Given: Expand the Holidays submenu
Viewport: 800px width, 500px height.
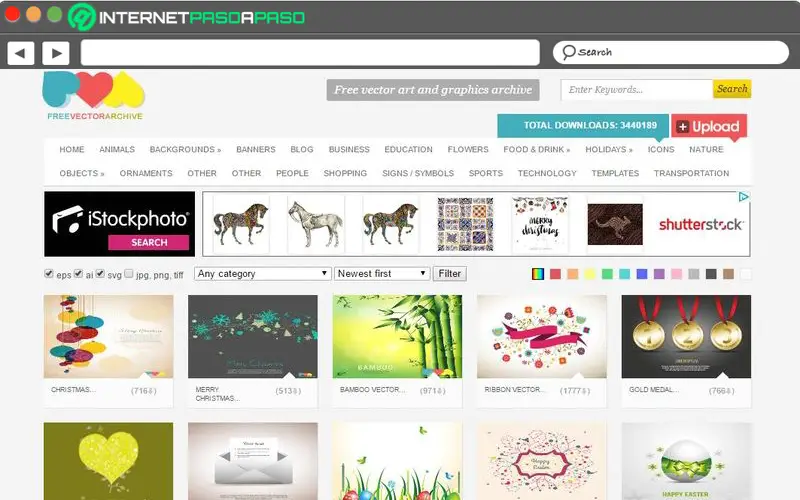Looking at the screenshot, I should (x=609, y=149).
